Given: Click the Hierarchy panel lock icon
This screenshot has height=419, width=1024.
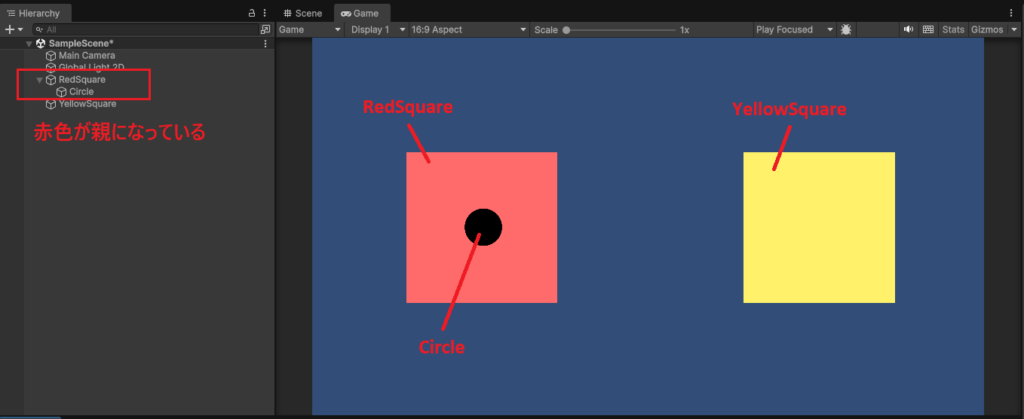Looking at the screenshot, I should 251,13.
